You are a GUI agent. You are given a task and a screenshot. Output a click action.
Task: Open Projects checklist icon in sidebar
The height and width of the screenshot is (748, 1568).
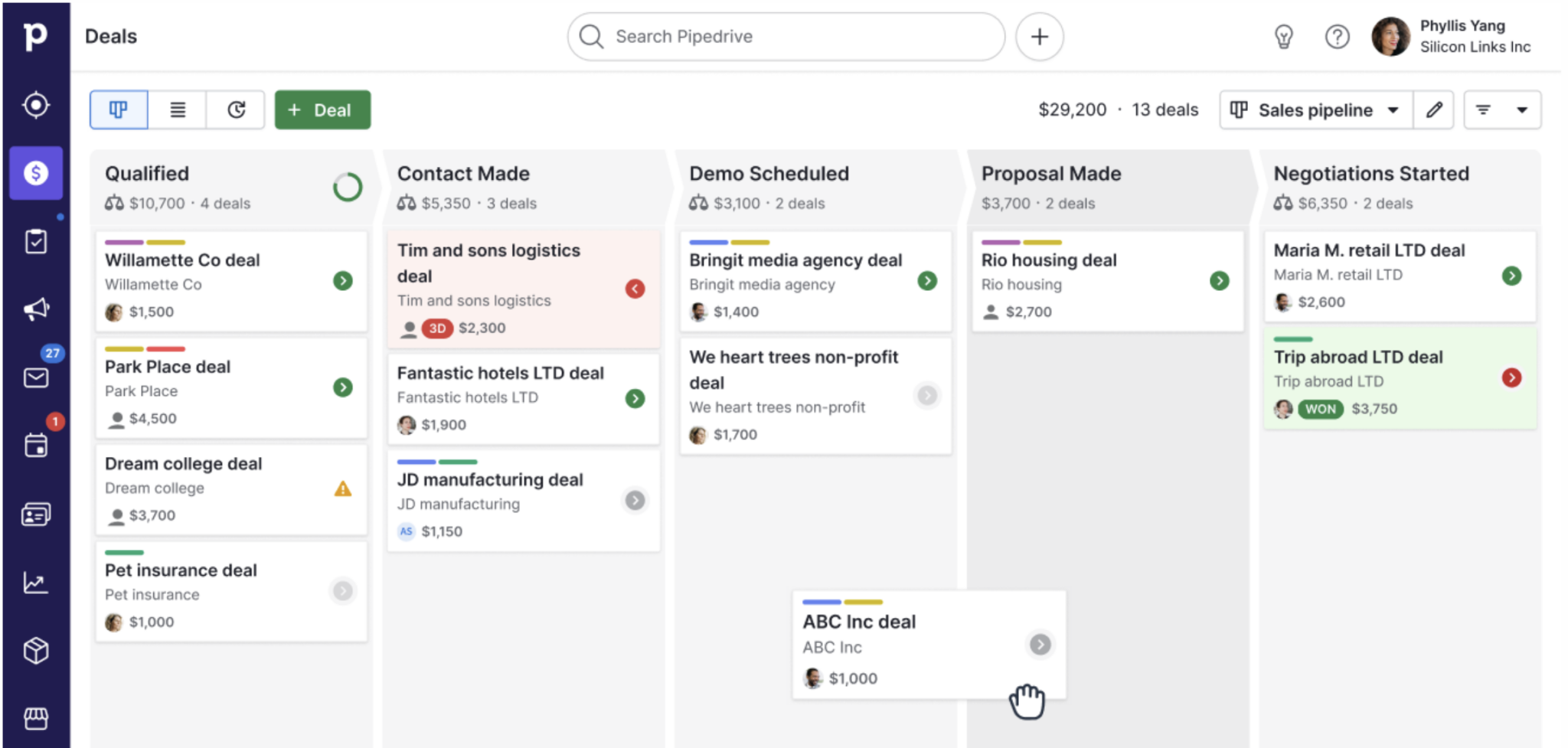[x=35, y=241]
